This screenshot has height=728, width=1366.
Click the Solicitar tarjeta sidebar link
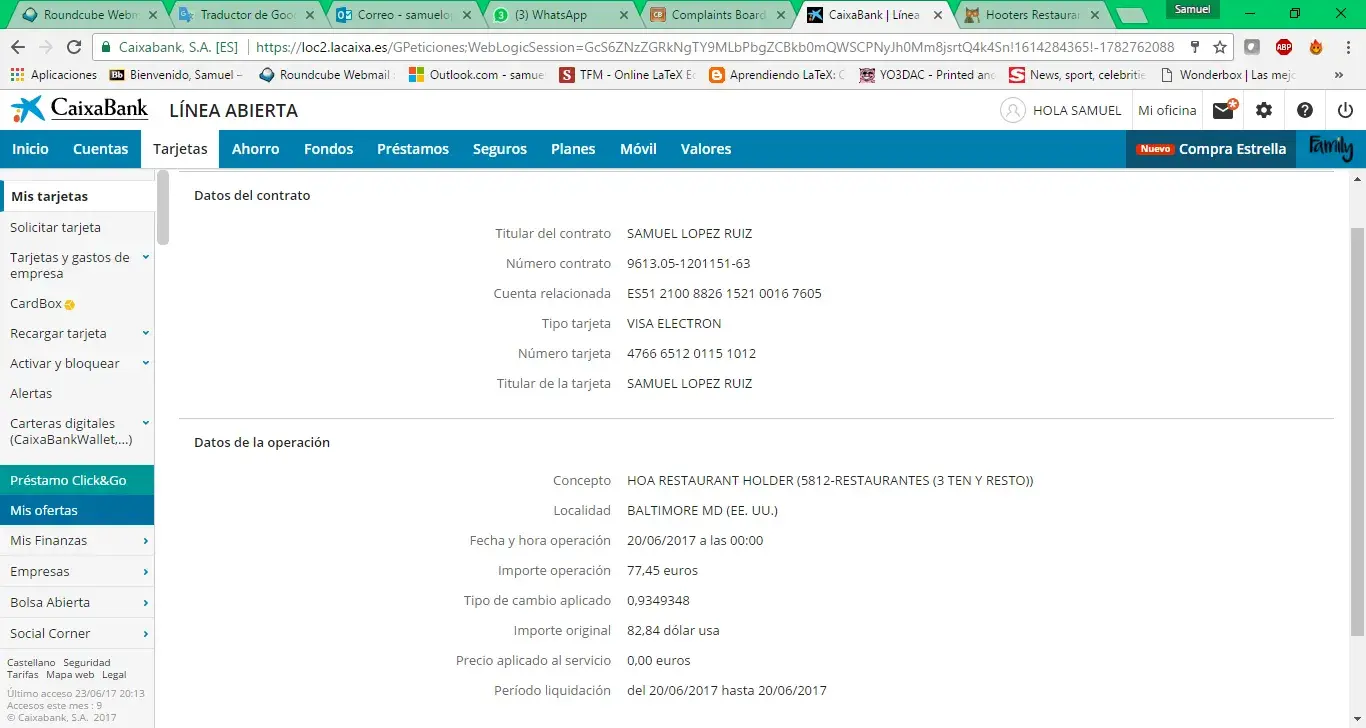point(55,227)
